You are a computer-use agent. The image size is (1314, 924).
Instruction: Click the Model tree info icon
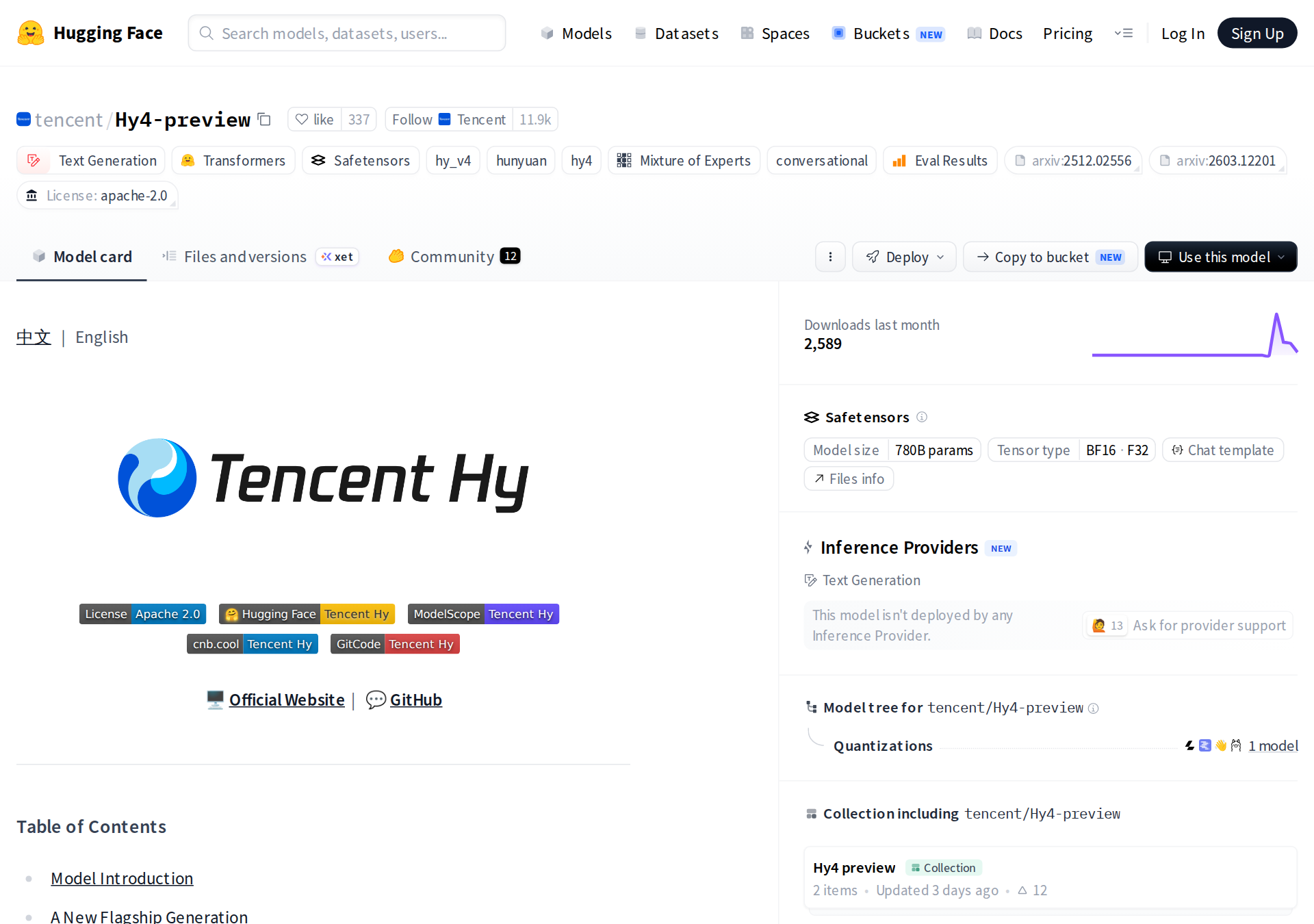tap(1094, 708)
